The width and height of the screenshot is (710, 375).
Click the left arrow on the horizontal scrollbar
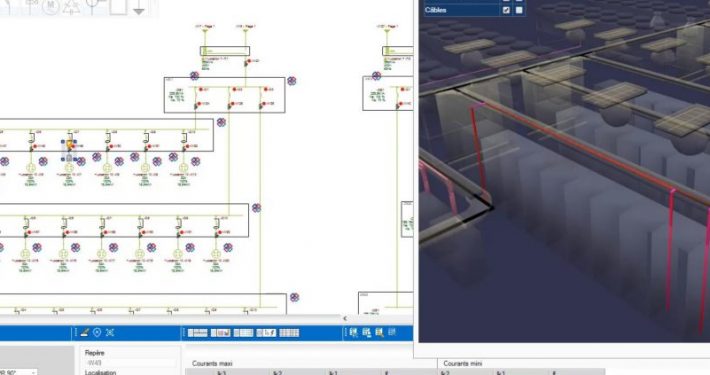[x=345, y=318]
